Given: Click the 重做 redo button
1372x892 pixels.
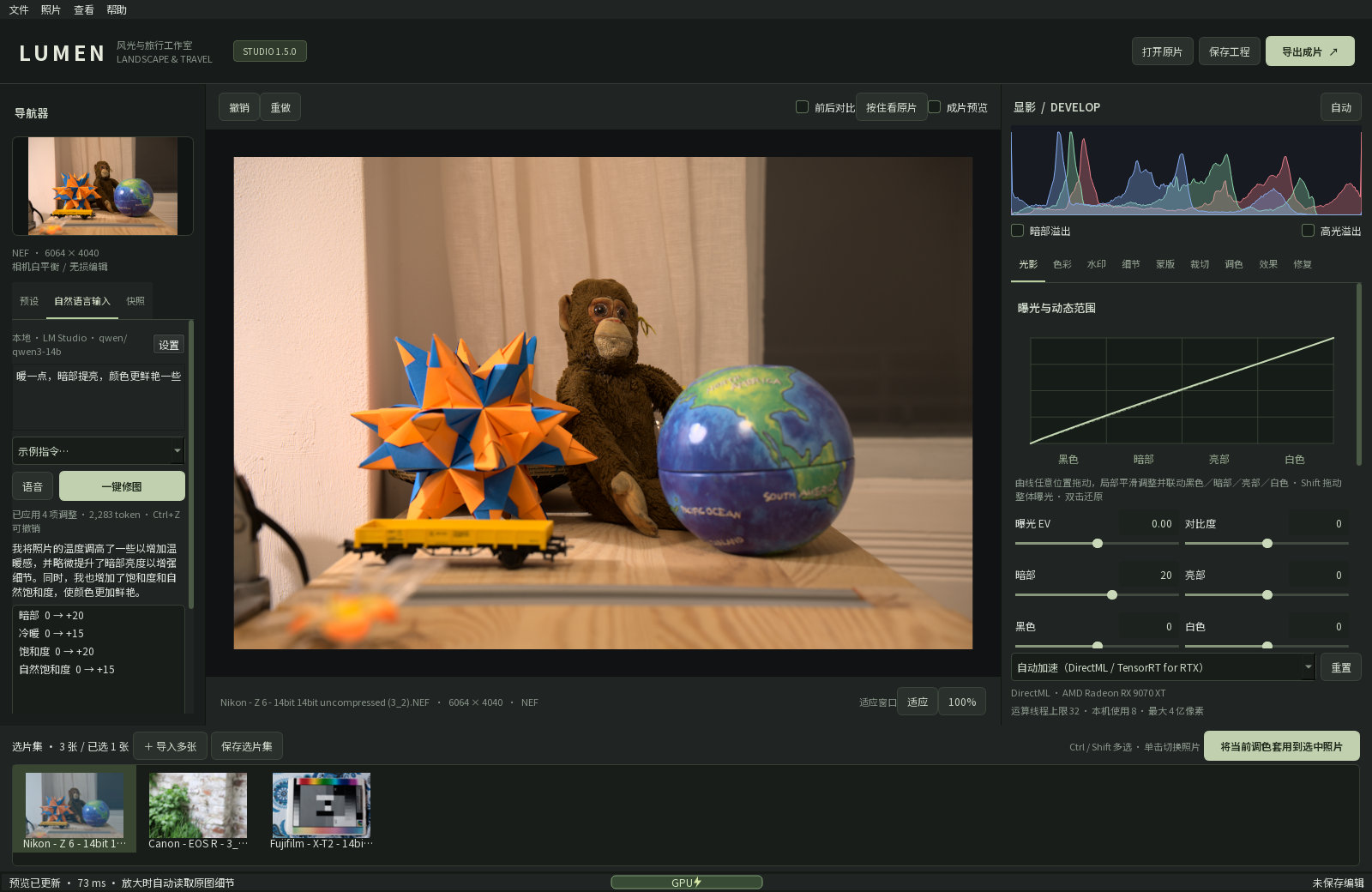Looking at the screenshot, I should (x=280, y=107).
